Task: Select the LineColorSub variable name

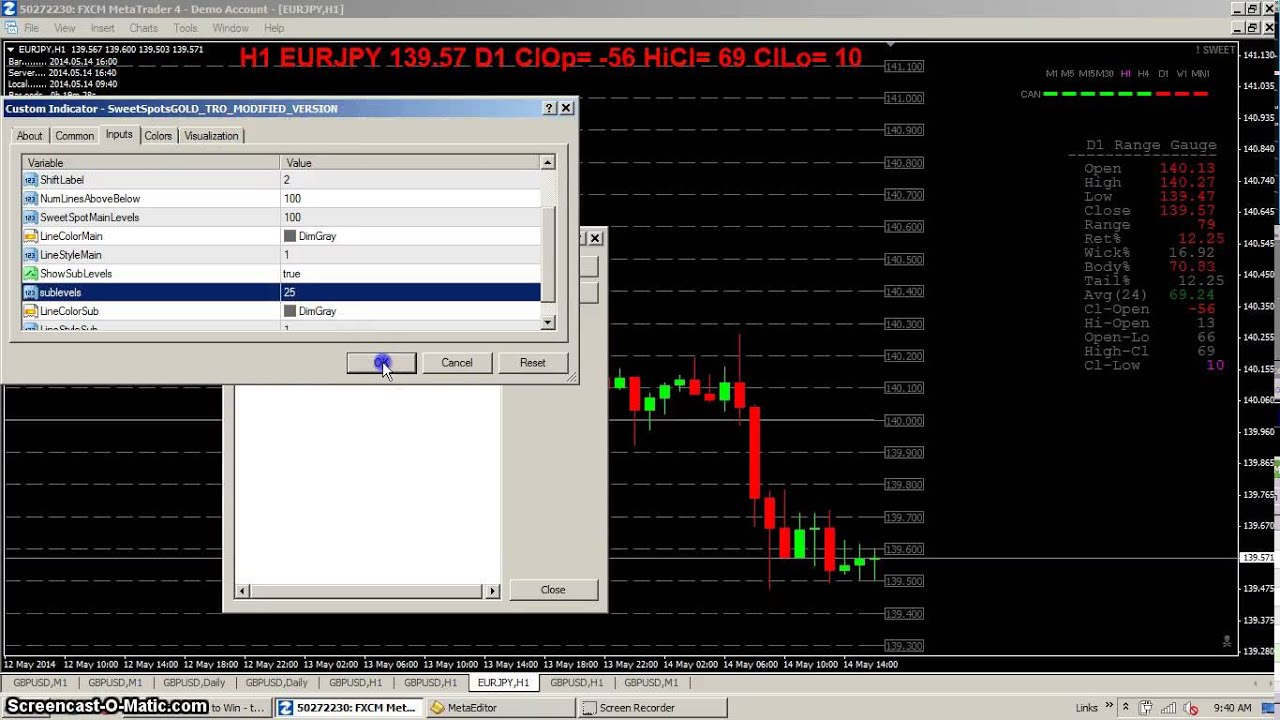Action: (x=69, y=311)
